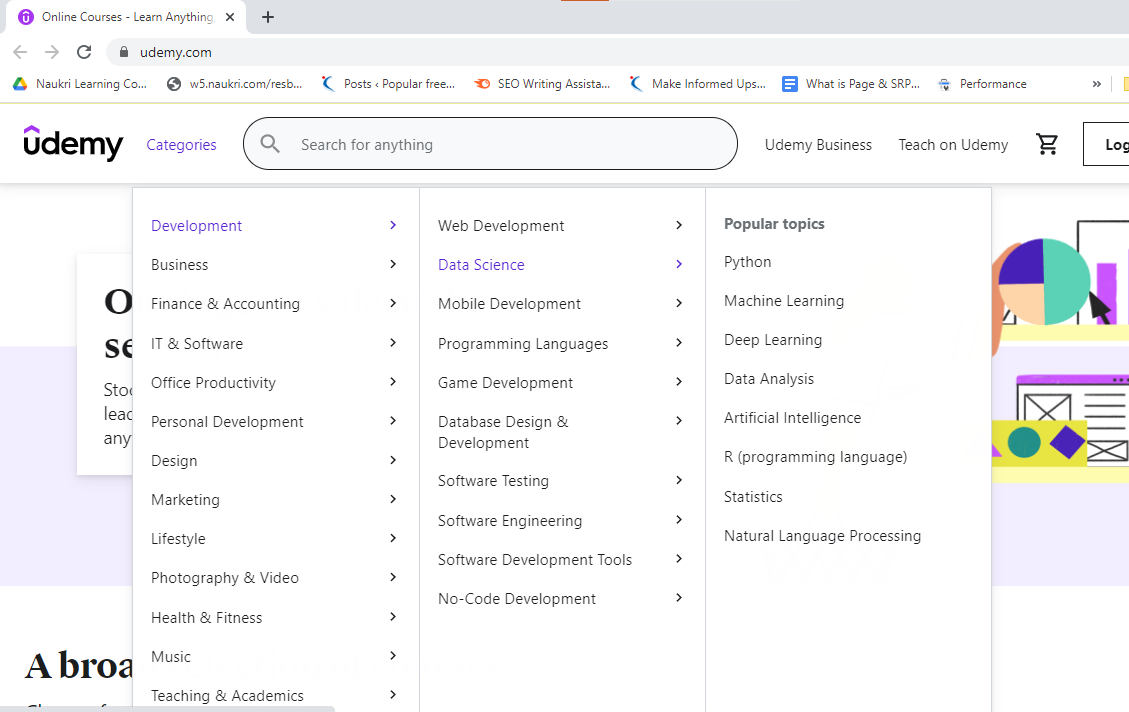Viewport: 1129px width, 712px height.
Task: Expand Teaching & Academics chevron
Action: pyautogui.click(x=393, y=694)
